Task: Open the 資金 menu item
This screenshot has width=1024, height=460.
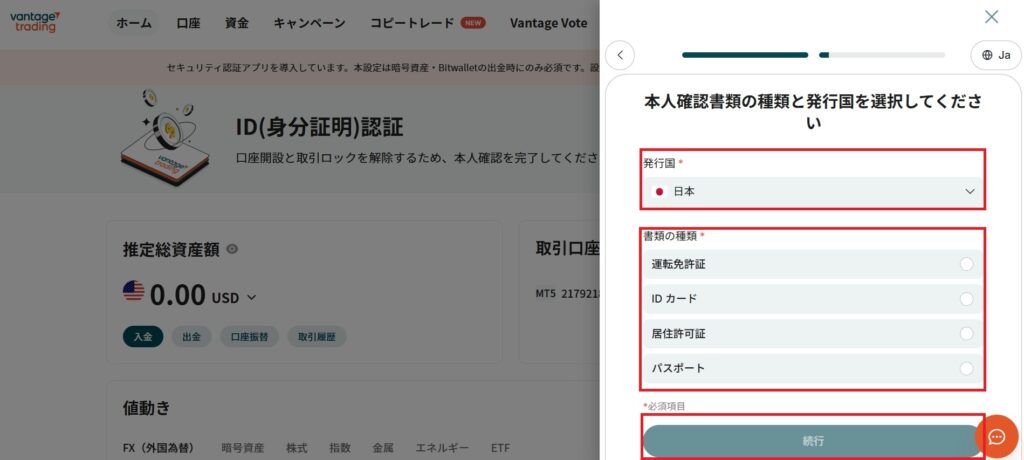Action: click(236, 23)
